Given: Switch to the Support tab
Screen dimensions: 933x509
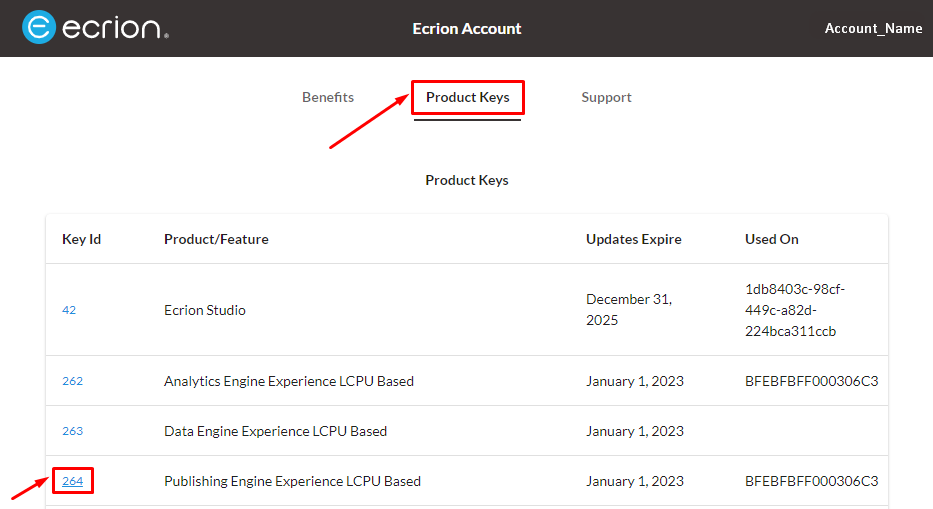Looking at the screenshot, I should (x=606, y=97).
